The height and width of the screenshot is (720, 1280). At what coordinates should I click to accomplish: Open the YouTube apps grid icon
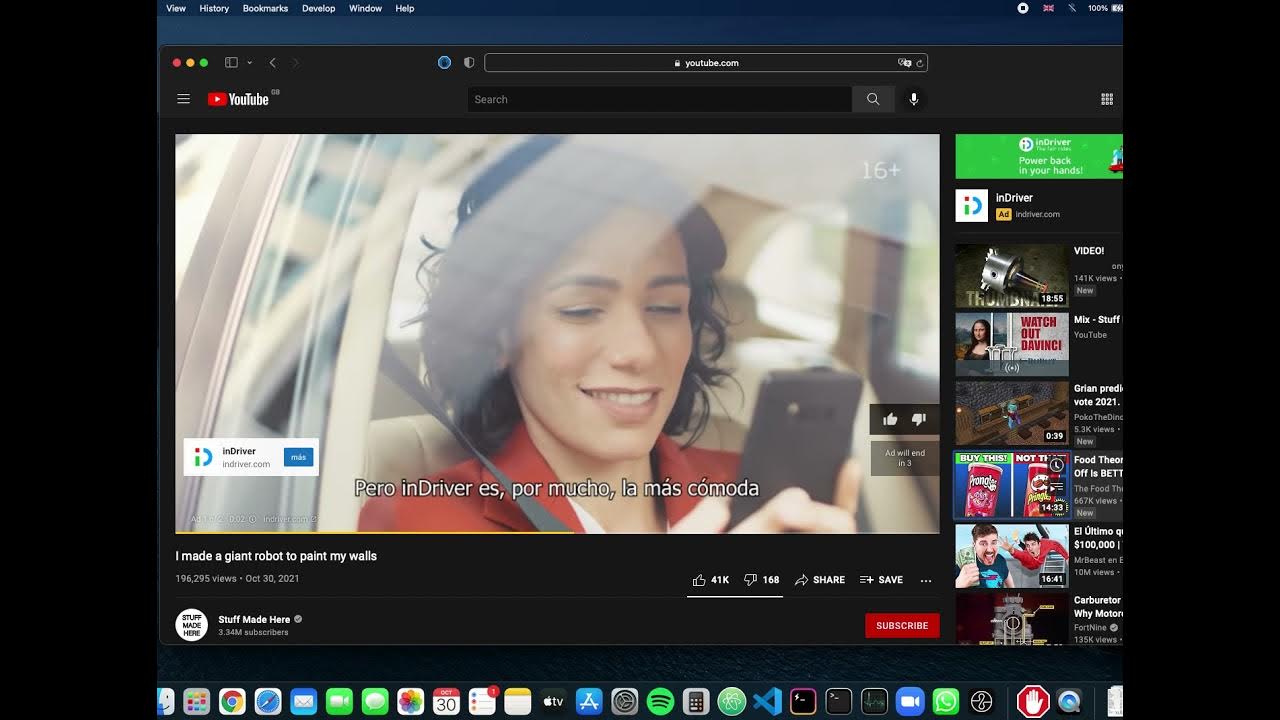point(1107,99)
